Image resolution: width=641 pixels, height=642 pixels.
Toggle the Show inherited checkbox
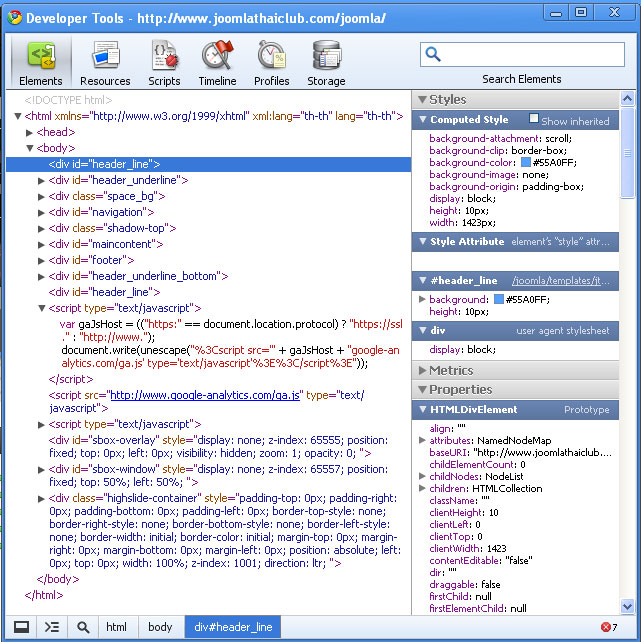pos(533,118)
